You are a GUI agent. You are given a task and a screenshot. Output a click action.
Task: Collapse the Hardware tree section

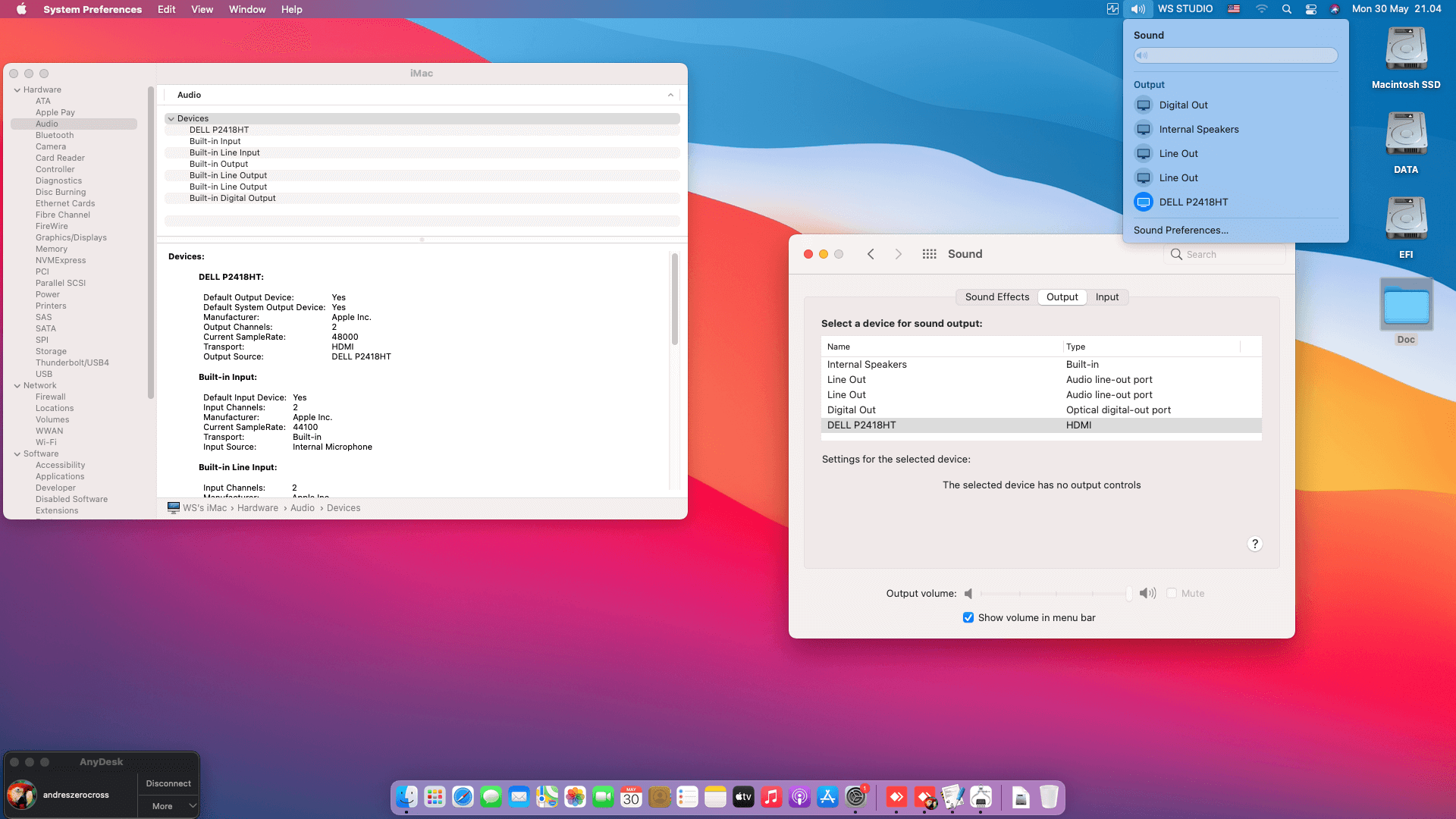point(17,89)
